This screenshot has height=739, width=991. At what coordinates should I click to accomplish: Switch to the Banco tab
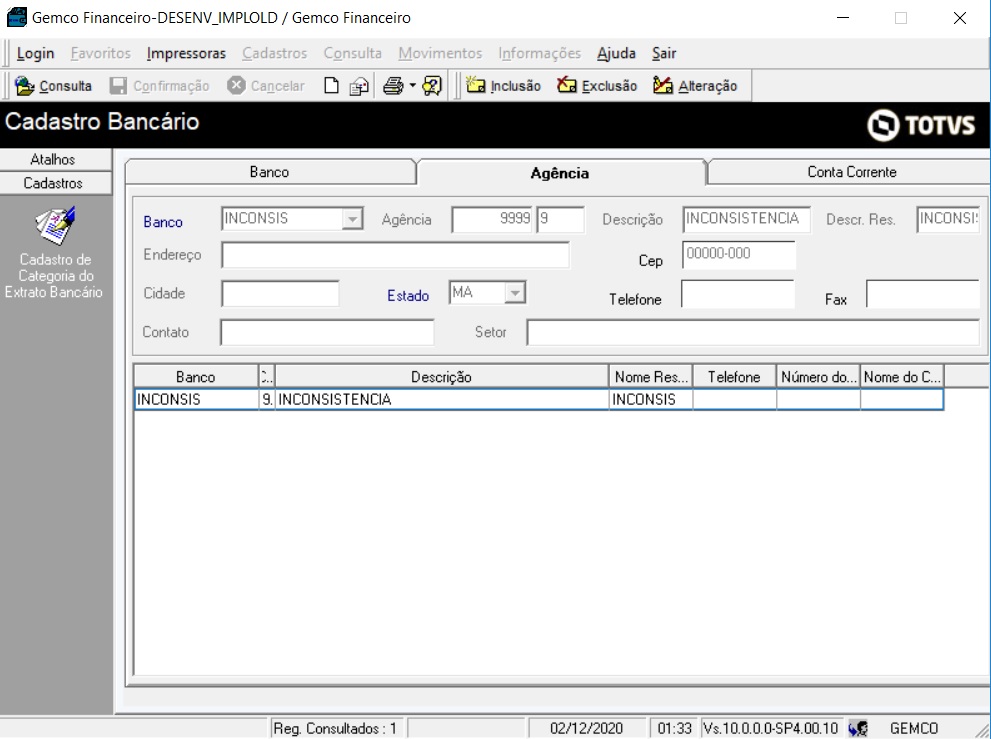[x=270, y=172]
